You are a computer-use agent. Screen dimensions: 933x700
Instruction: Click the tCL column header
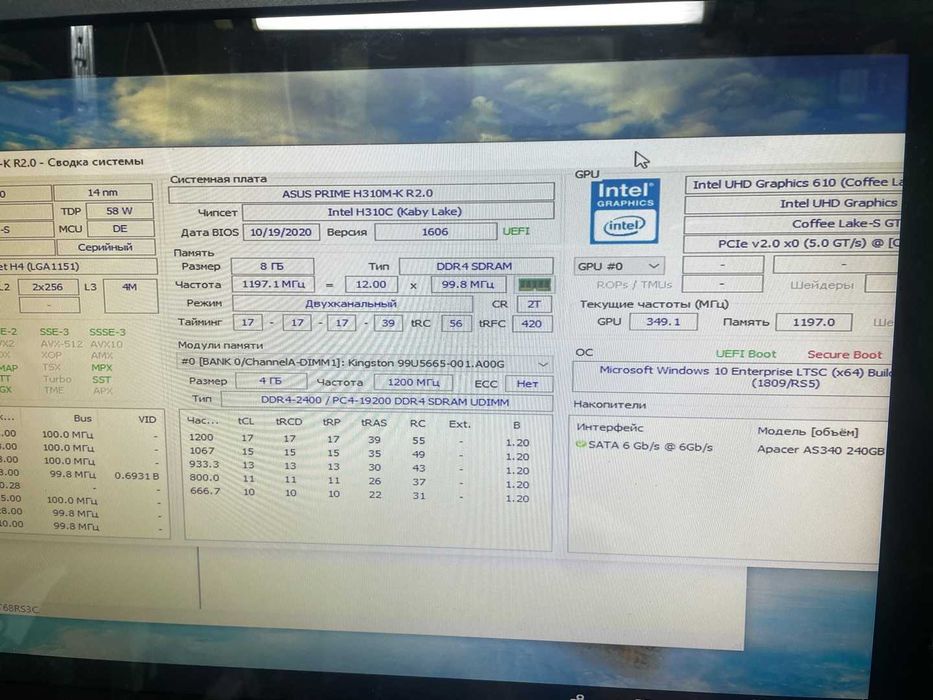point(246,421)
